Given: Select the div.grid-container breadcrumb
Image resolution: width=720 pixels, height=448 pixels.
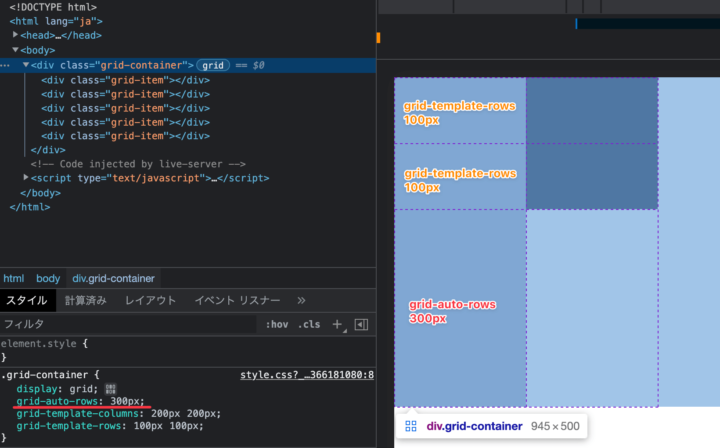Looking at the screenshot, I should 113,279.
